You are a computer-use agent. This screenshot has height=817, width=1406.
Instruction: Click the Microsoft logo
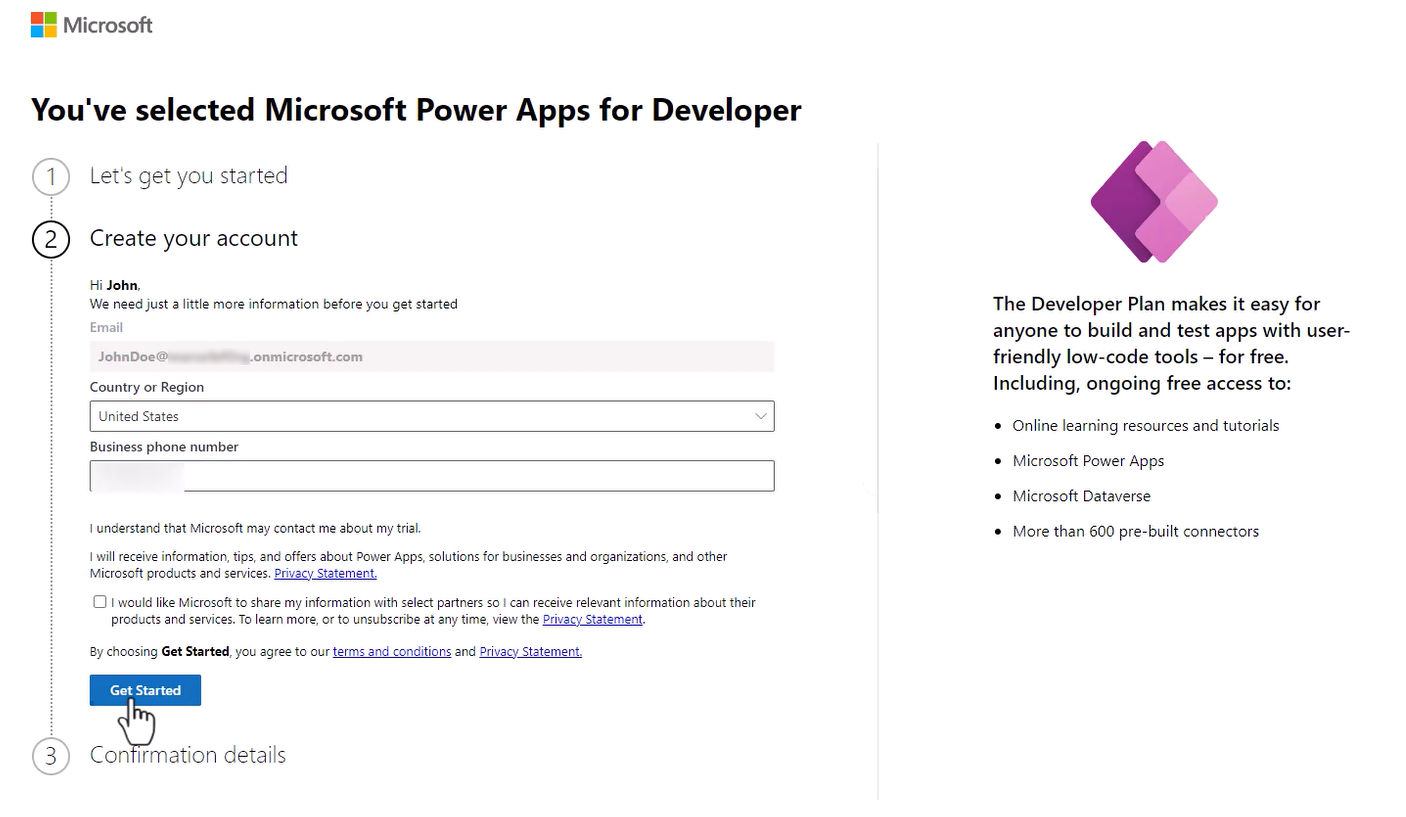91,23
